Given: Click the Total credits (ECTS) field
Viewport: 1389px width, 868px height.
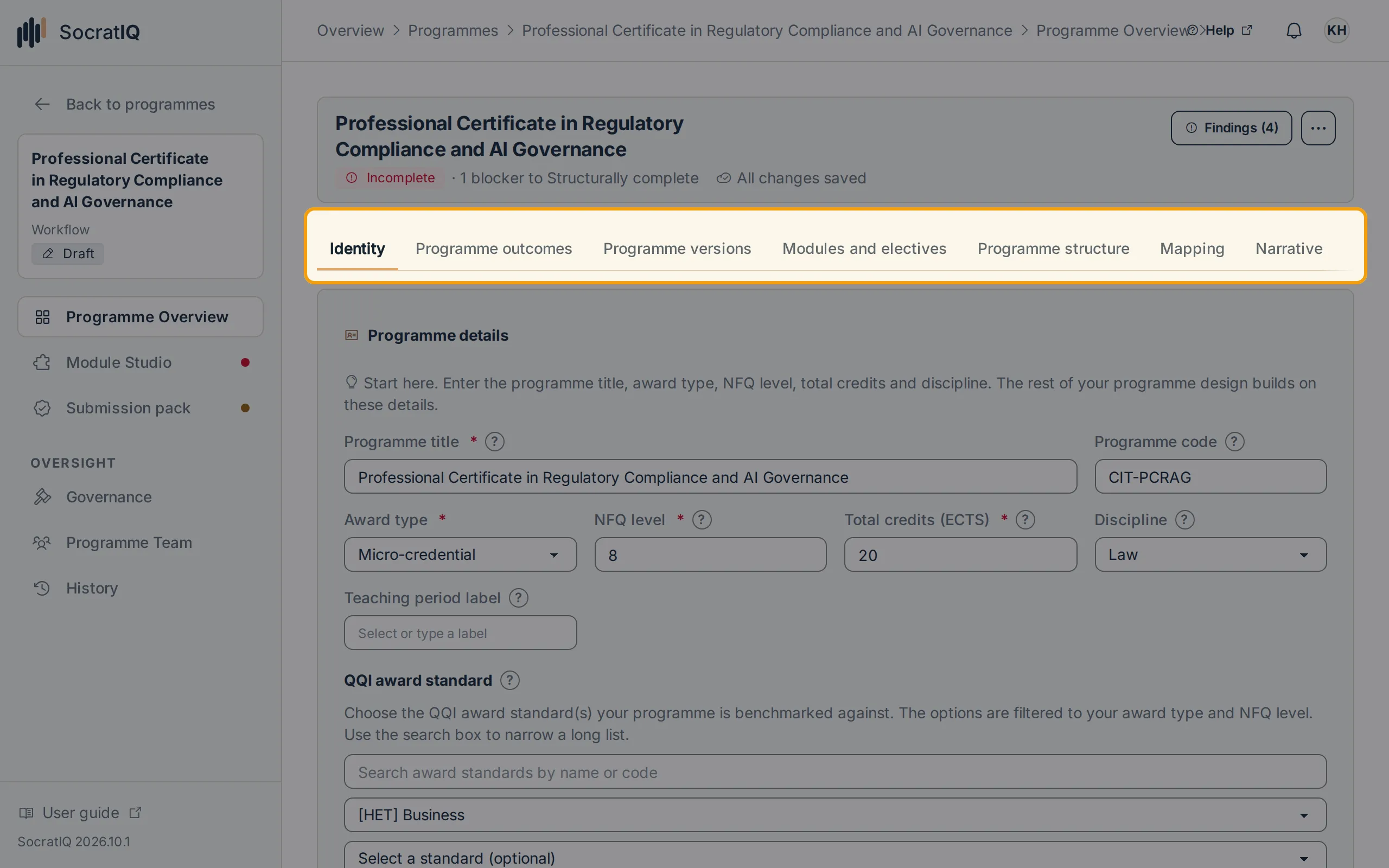Looking at the screenshot, I should [960, 554].
